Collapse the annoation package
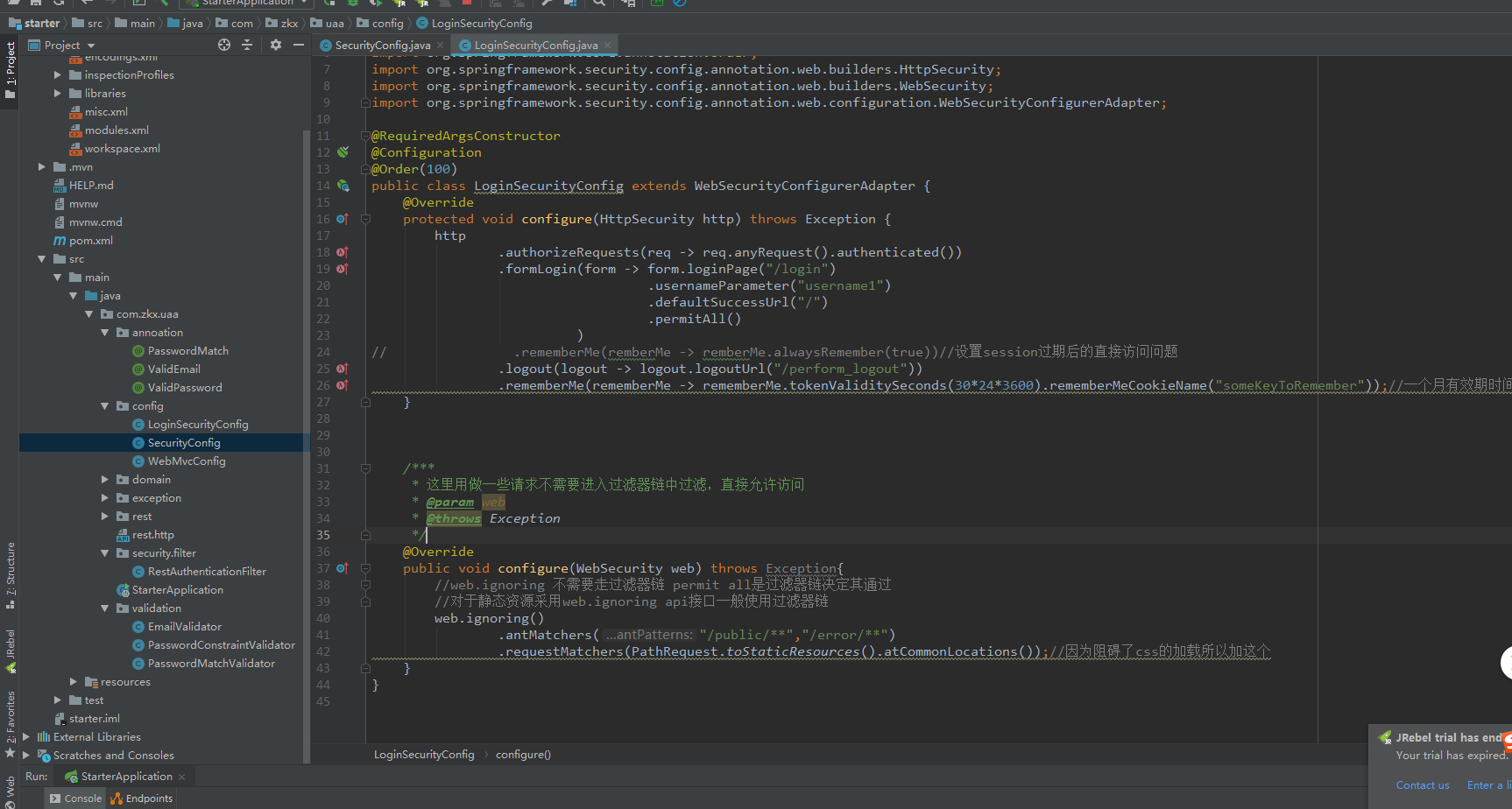 pos(105,333)
